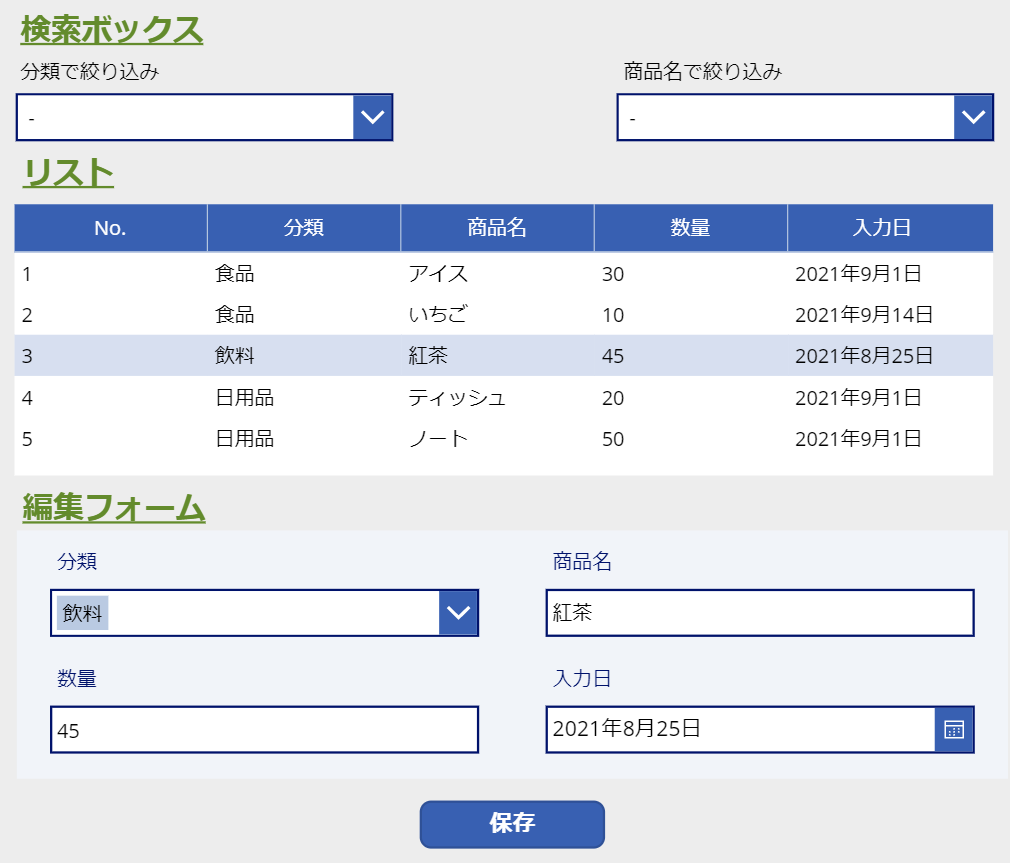Screen dimensions: 1010x863
Task: Click the 商品名 input field showing 紅茶
Action: (x=760, y=613)
